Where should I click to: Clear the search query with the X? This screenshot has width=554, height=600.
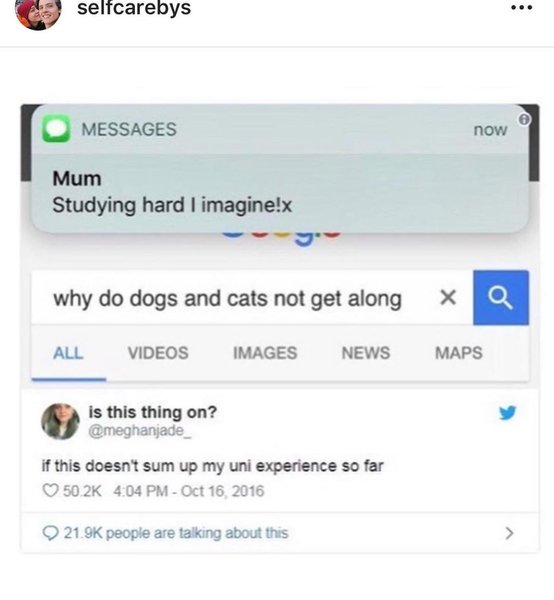click(x=448, y=297)
